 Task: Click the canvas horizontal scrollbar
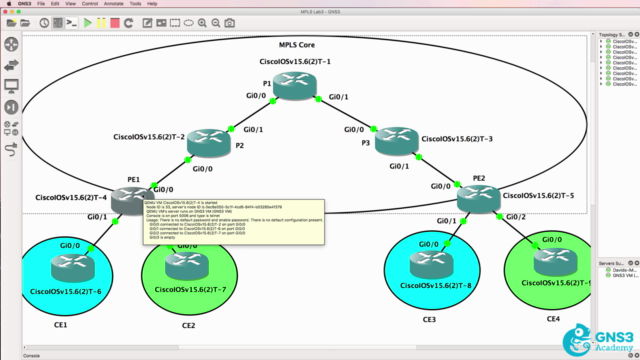pos(307,348)
